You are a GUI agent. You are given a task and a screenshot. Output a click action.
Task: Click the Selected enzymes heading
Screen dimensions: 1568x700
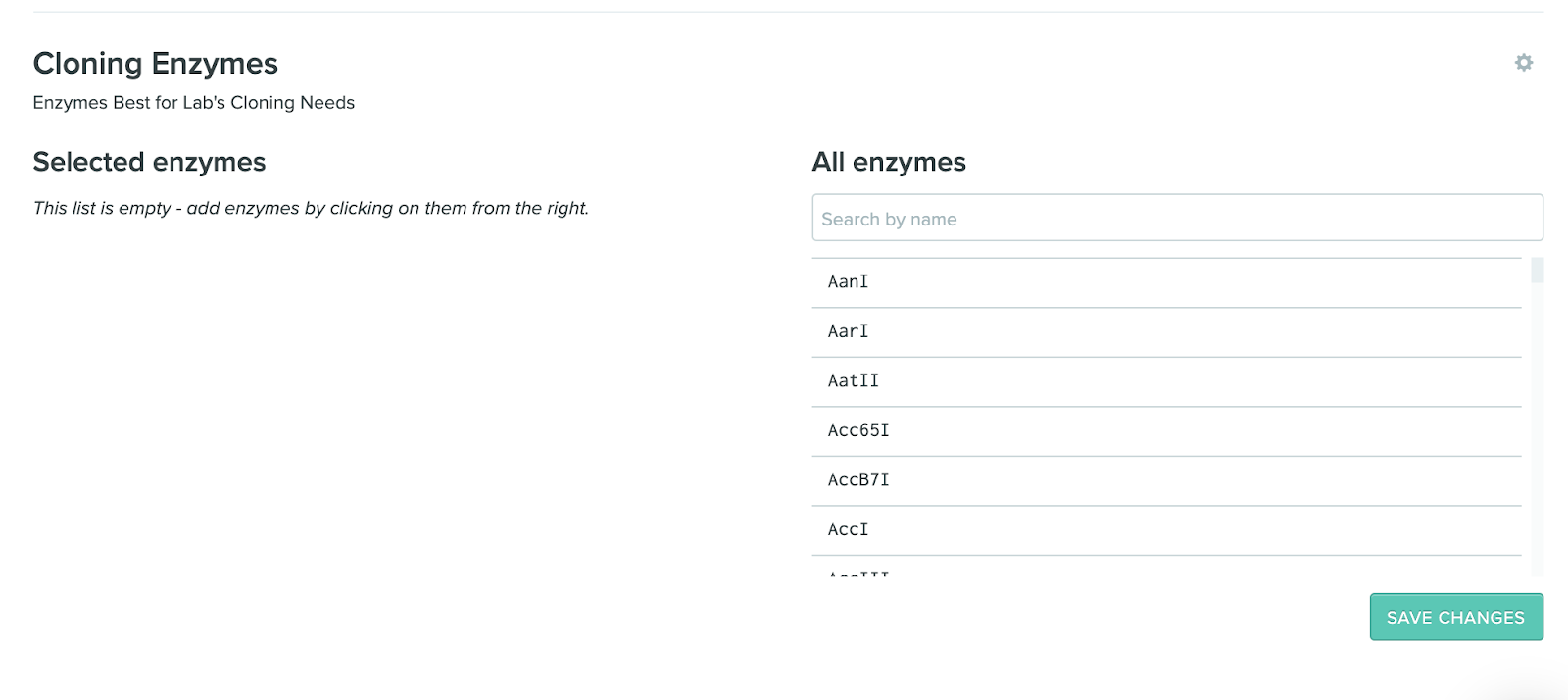(x=149, y=162)
